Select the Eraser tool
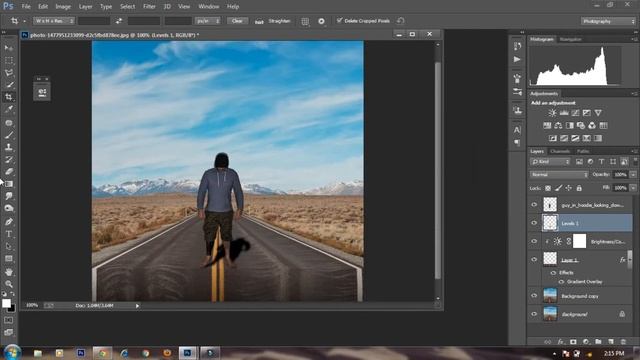This screenshot has height=360, width=640. point(9,171)
